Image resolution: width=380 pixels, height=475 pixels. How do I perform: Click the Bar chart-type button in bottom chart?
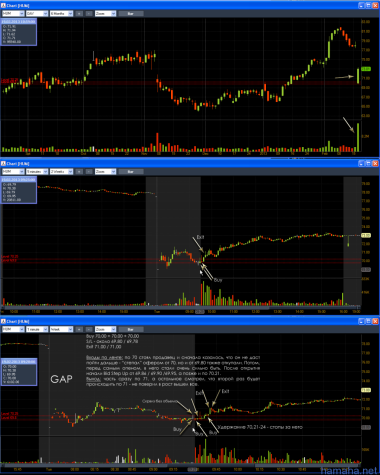point(131,329)
